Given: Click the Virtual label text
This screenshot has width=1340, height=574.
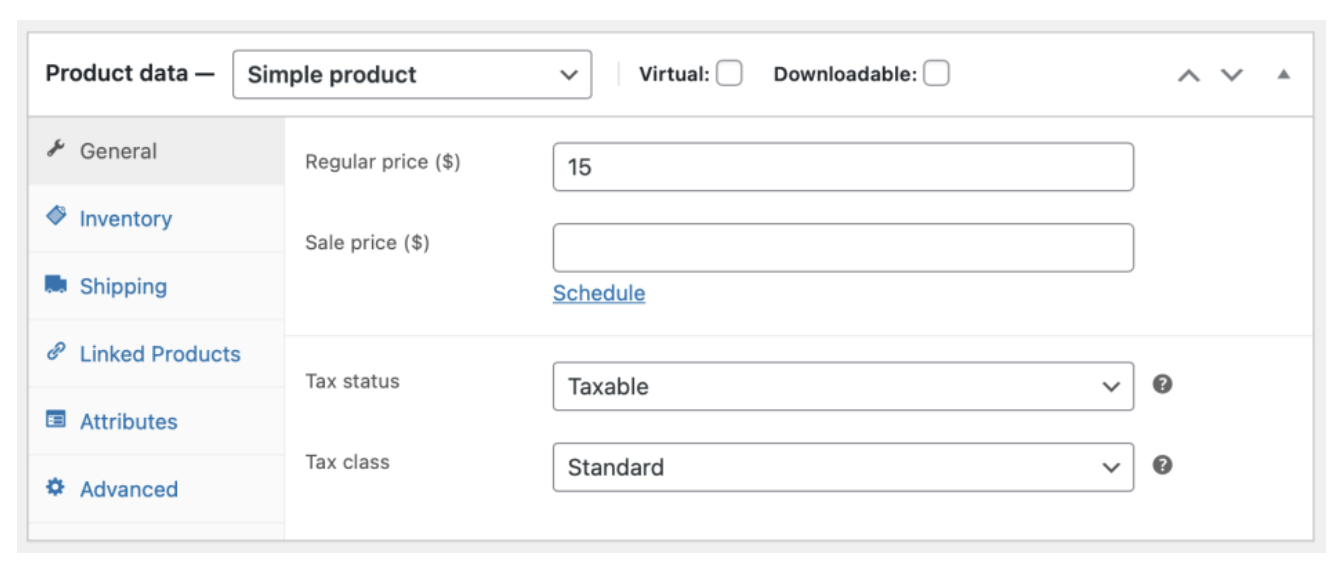Looking at the screenshot, I should pos(674,74).
